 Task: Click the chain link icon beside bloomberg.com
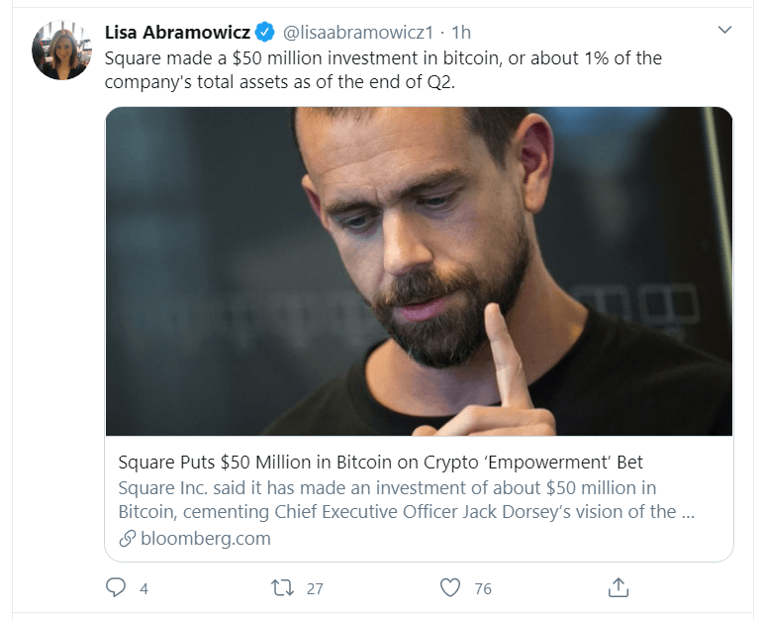coord(127,538)
